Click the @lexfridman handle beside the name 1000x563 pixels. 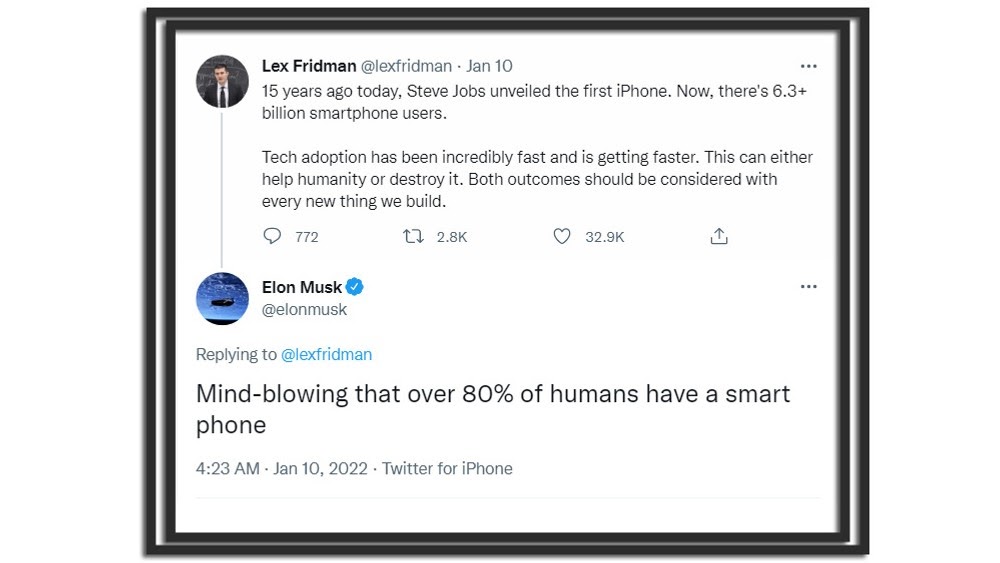(405, 66)
